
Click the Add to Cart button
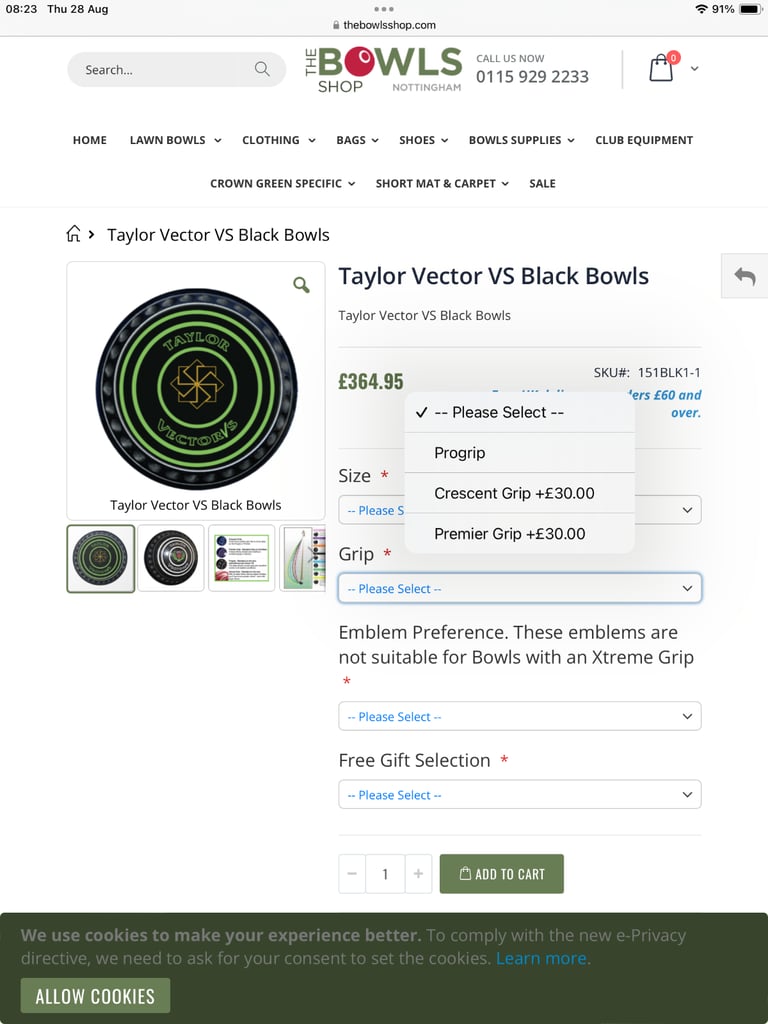point(502,874)
